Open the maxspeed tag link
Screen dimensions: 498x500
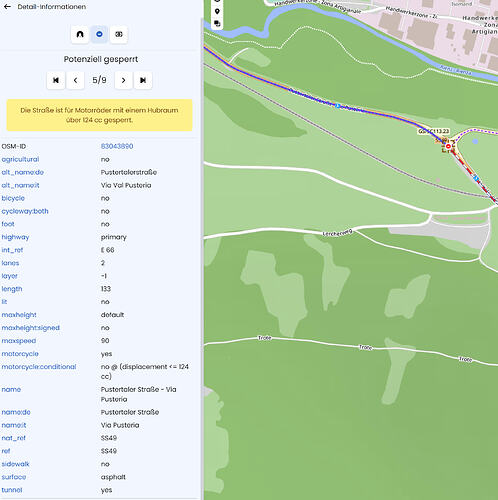pyautogui.click(x=19, y=341)
